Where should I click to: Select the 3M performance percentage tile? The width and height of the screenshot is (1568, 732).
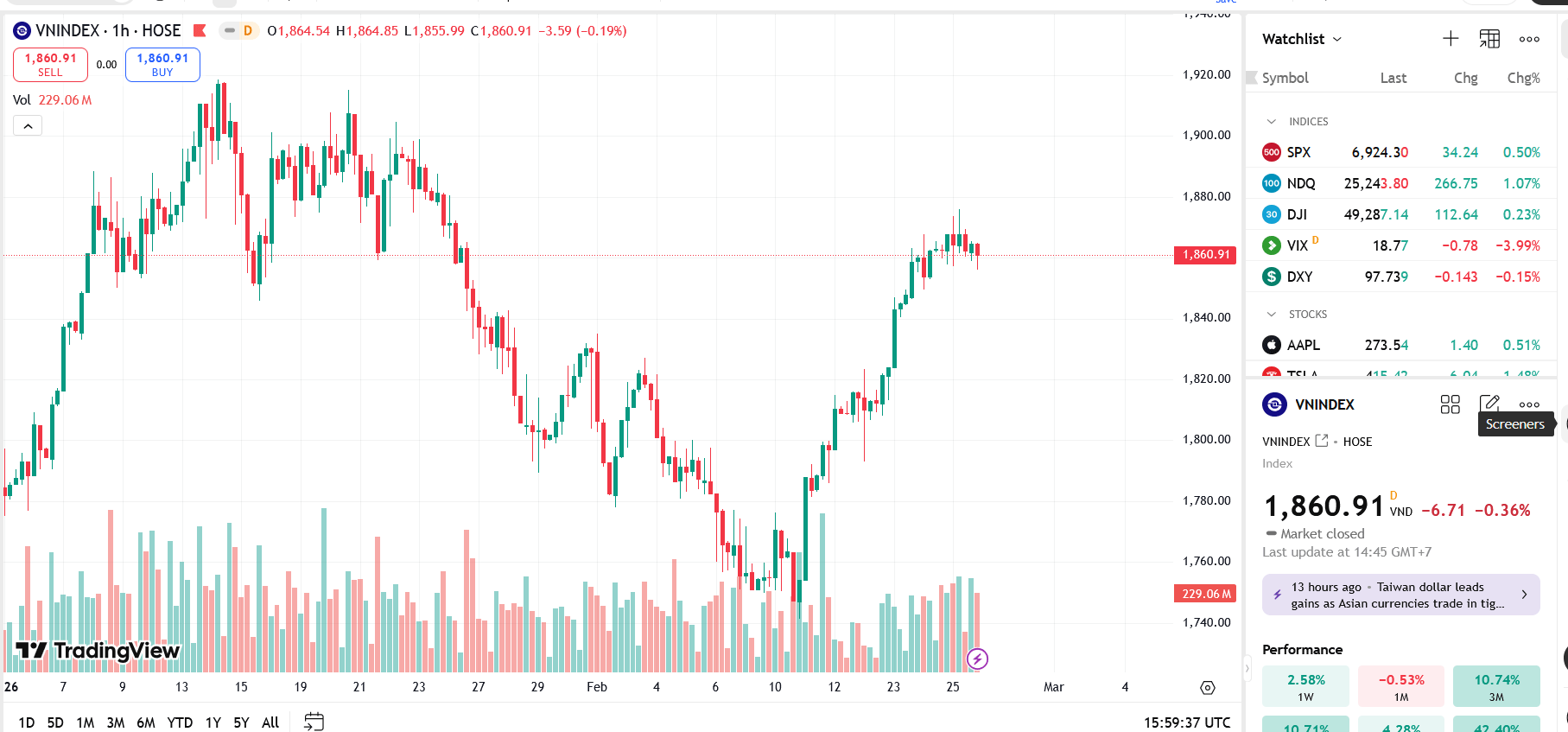click(1496, 685)
